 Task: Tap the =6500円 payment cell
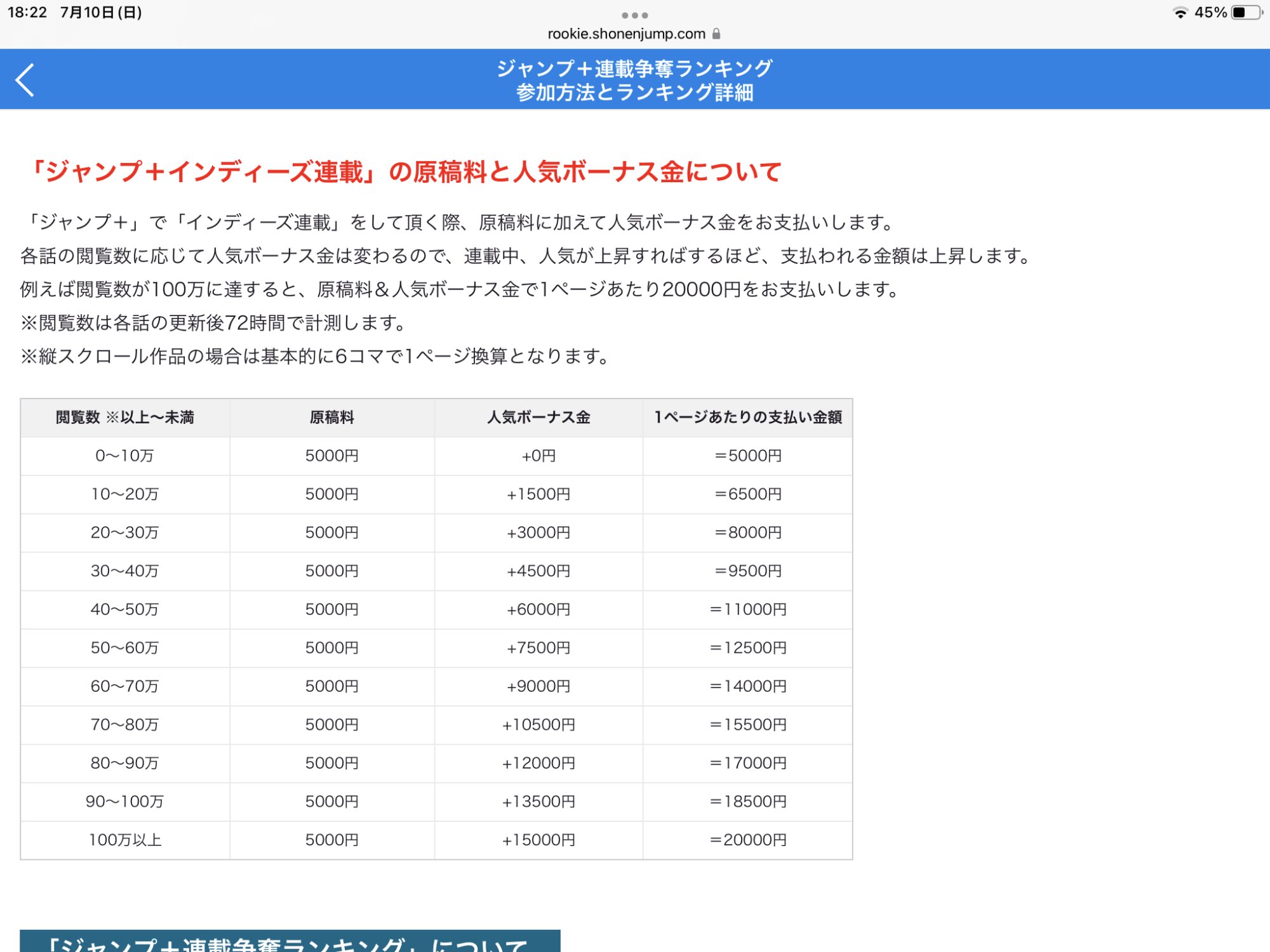pos(748,494)
